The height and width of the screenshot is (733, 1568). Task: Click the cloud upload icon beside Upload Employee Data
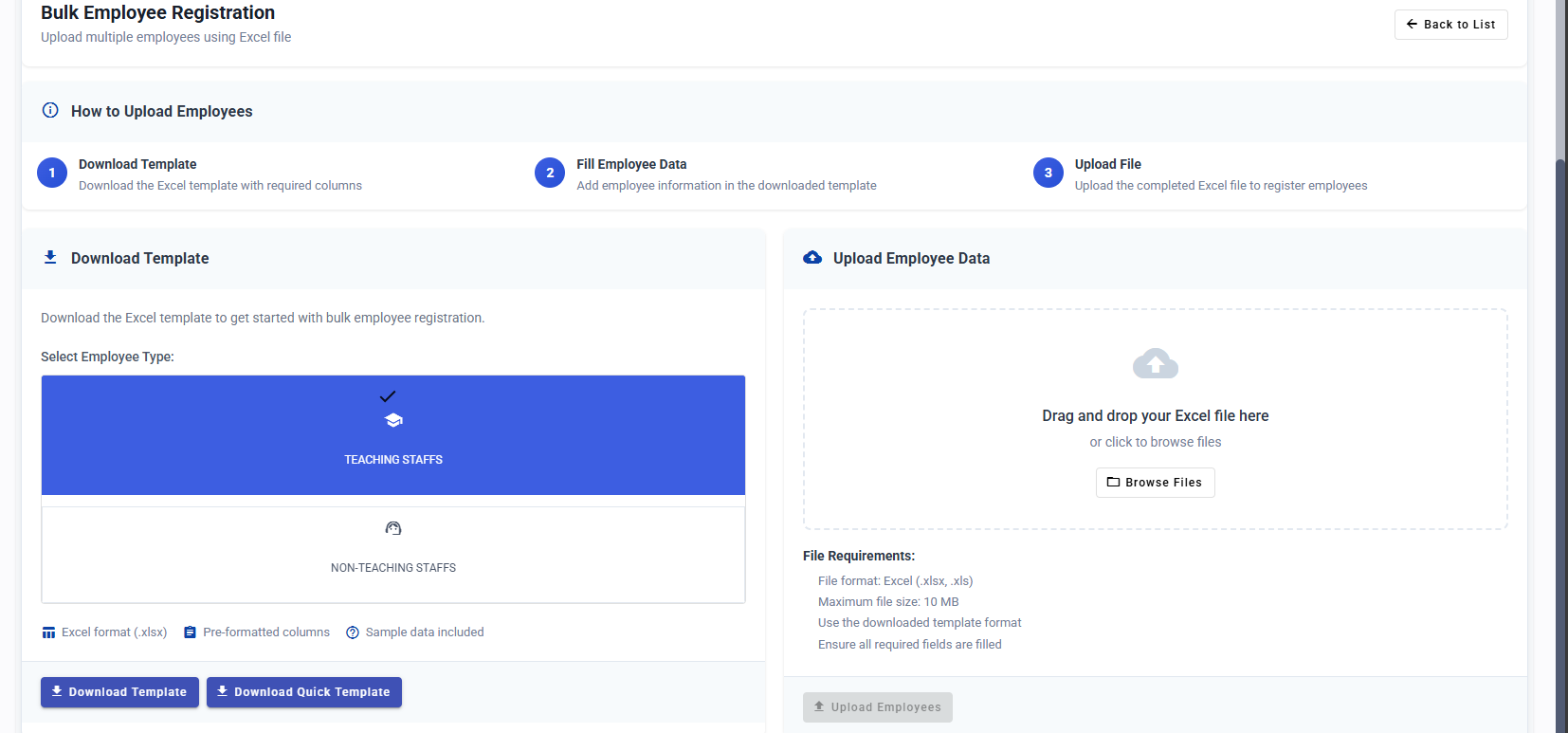click(812, 257)
